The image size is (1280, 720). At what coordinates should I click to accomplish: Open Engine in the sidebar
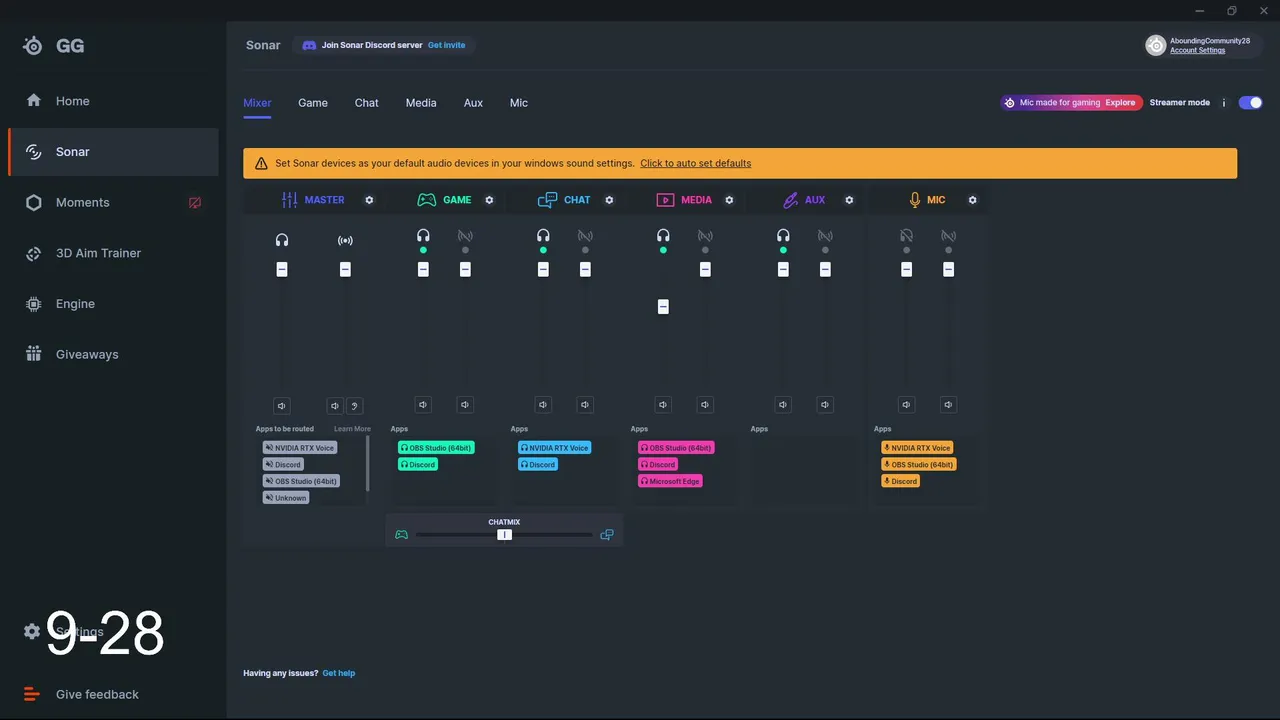pos(113,304)
